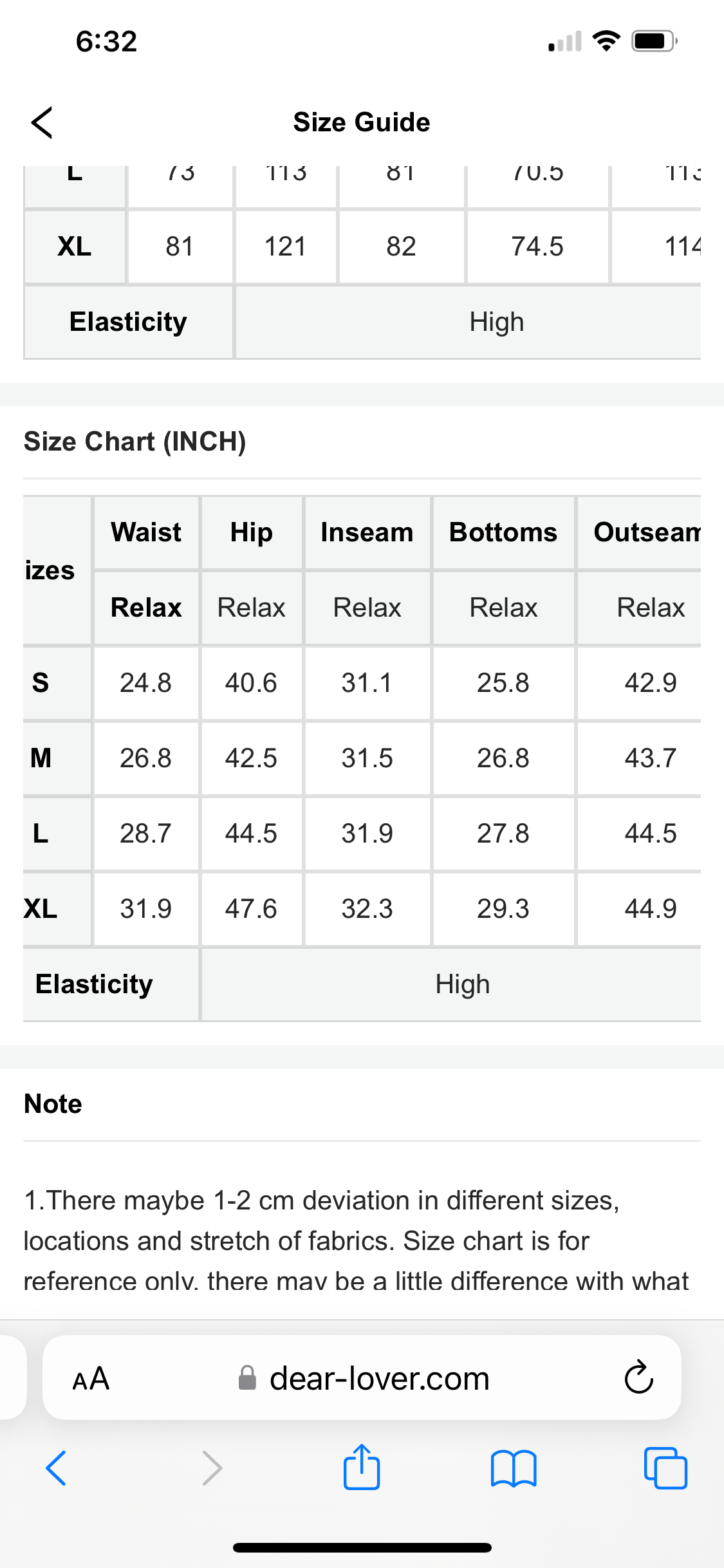Tap the Bottoms column header

(x=503, y=532)
